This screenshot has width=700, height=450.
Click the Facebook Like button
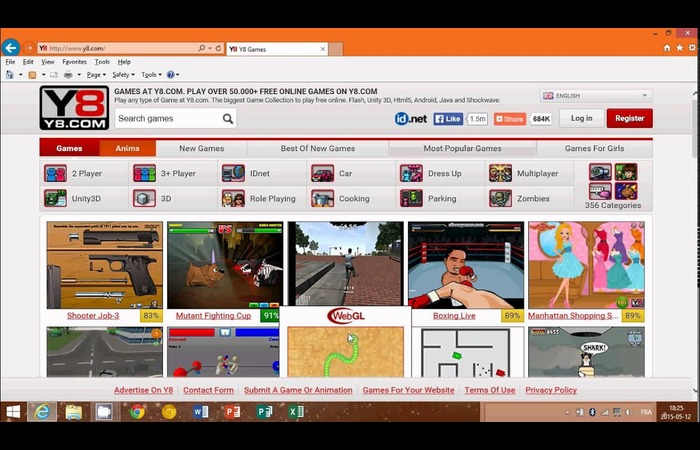click(448, 119)
